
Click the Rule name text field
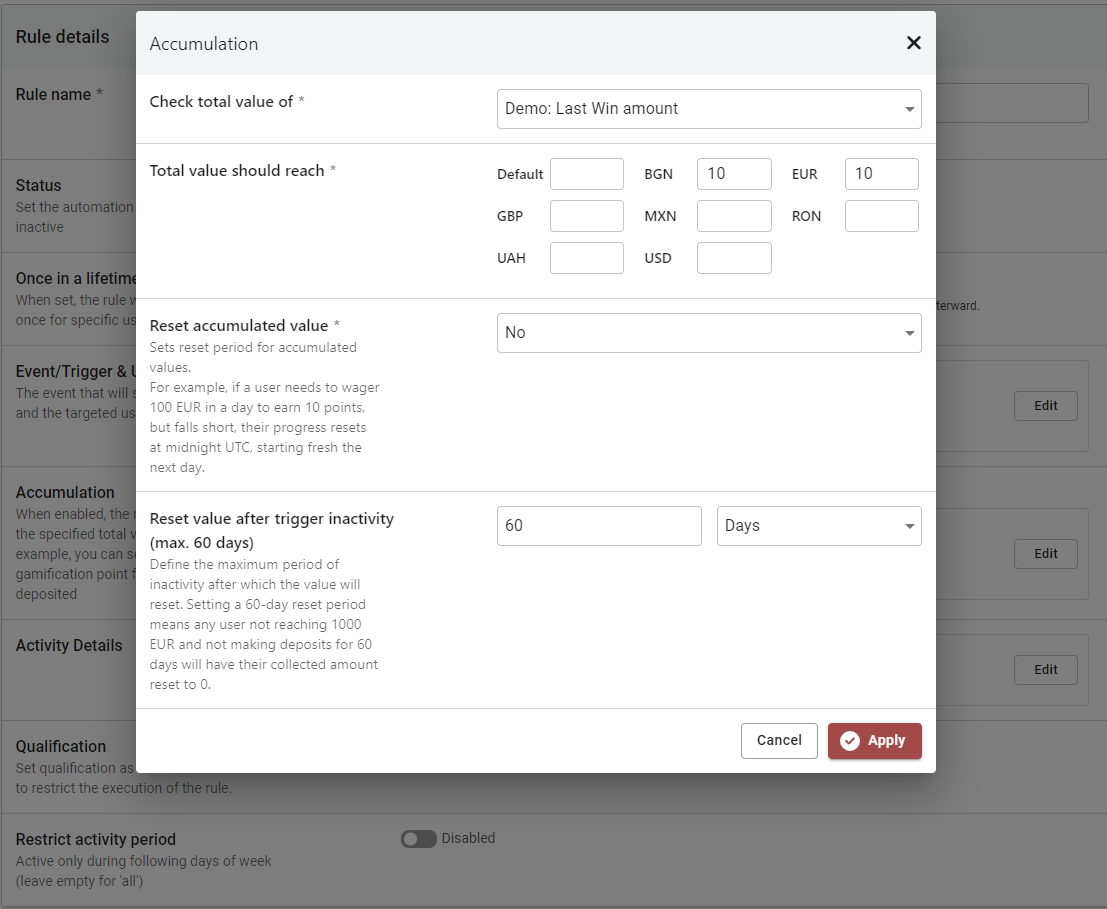click(x=1010, y=103)
